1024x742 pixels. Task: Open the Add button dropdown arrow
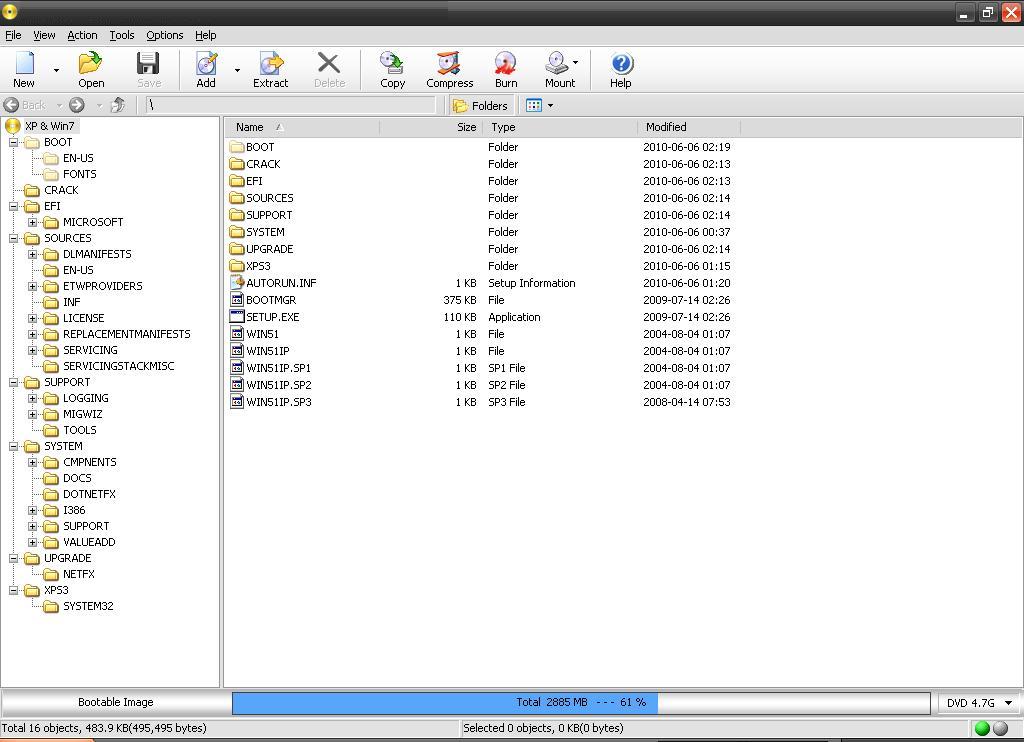(x=237, y=70)
